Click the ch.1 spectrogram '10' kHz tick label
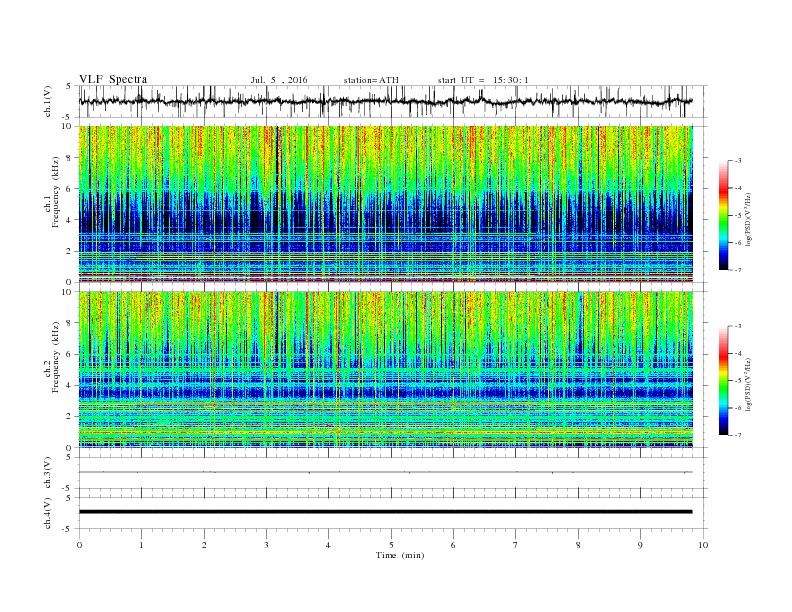Viewport: 792px width, 612px height. click(68, 126)
